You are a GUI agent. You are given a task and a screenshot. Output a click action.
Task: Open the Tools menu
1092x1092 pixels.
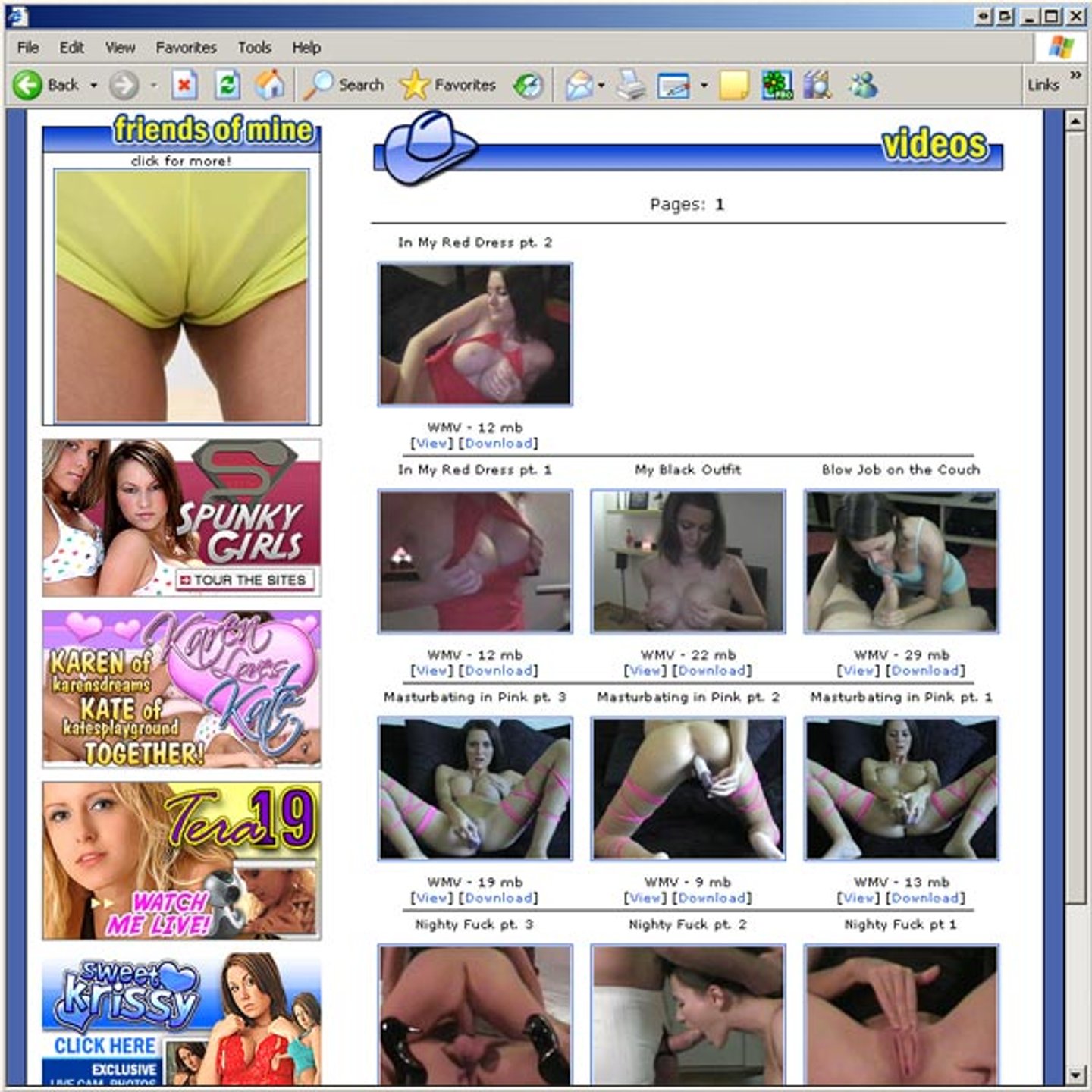pos(254,48)
